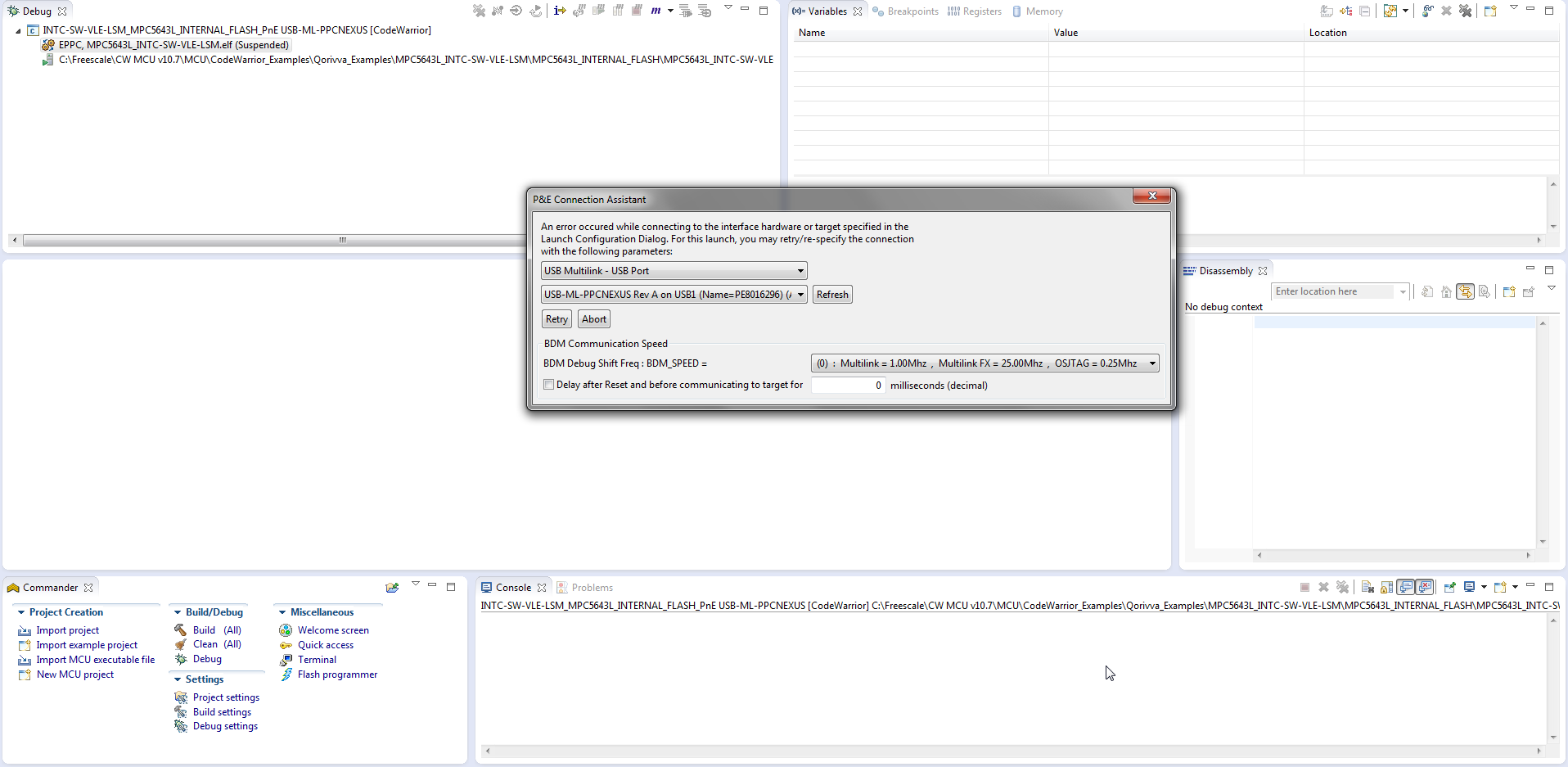Click inside the milliseconds delay input field
The height and width of the screenshot is (767, 1568).
(x=847, y=385)
